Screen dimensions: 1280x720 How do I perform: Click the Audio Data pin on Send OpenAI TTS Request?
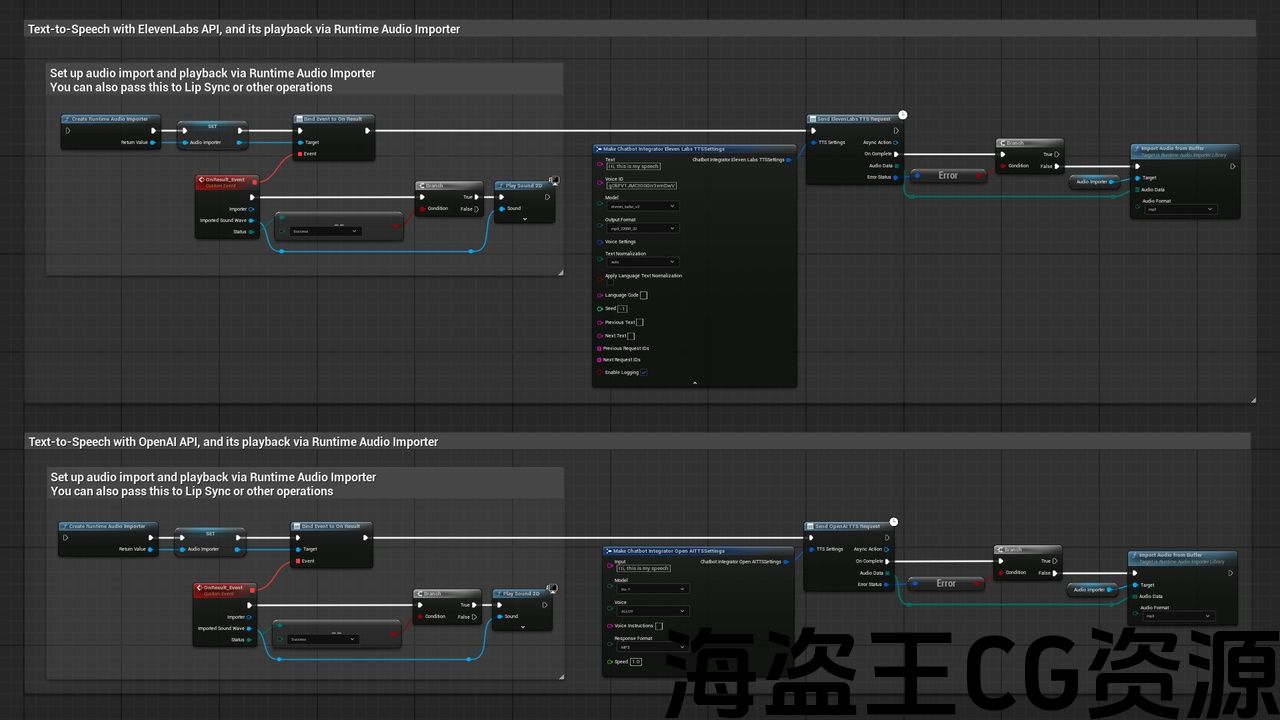coord(887,573)
